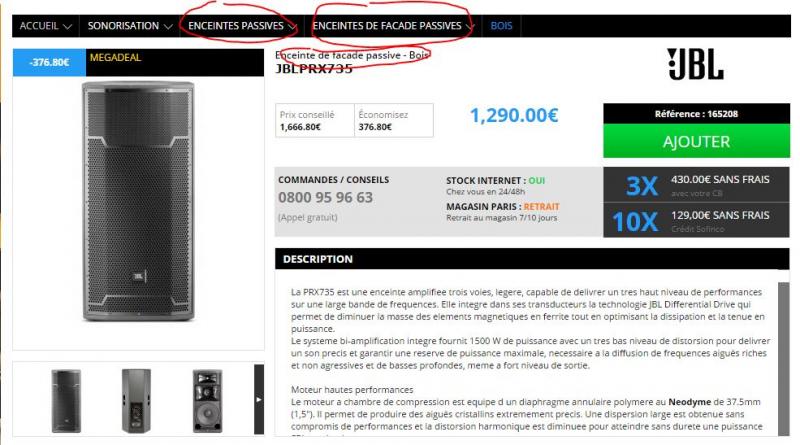Click the 0800 95 96 63 phone number
The width and height of the screenshot is (800, 445).
326,197
